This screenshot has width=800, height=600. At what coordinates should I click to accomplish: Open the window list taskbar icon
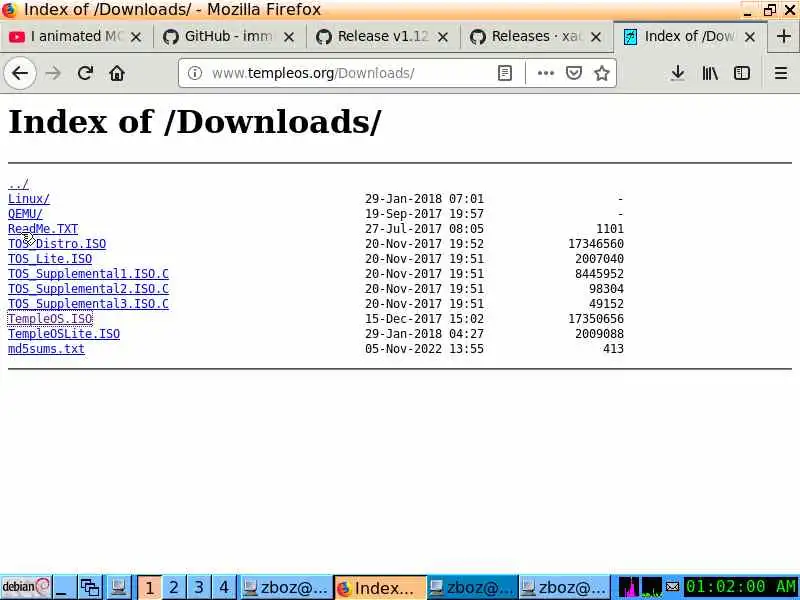coord(90,587)
